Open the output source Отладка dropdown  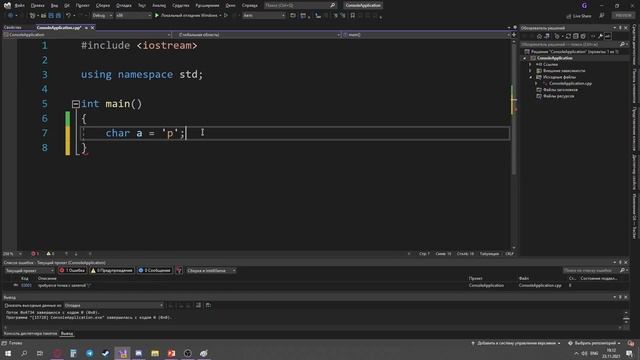click(x=114, y=305)
